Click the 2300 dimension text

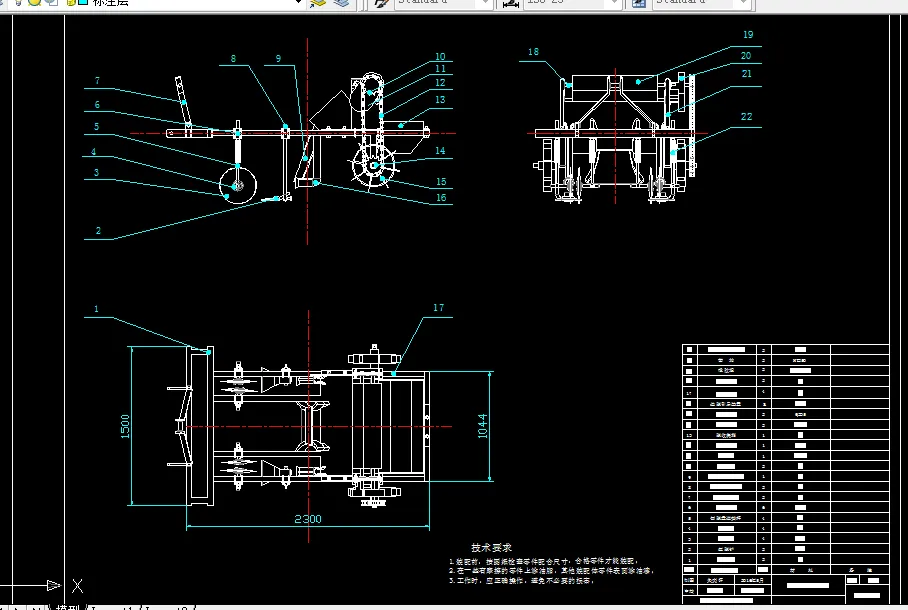pyautogui.click(x=307, y=519)
